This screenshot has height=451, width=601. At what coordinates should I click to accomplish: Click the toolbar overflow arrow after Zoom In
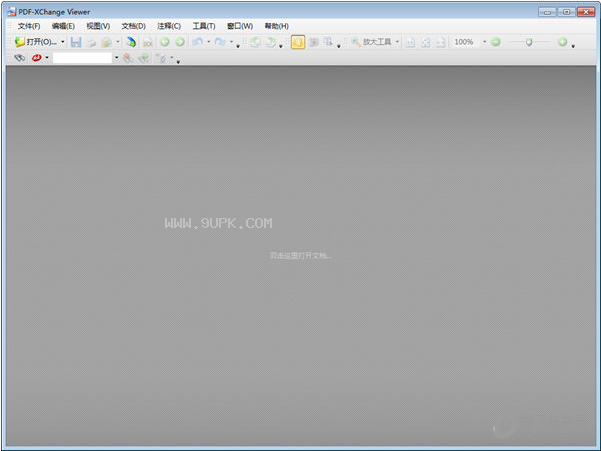[573, 46]
